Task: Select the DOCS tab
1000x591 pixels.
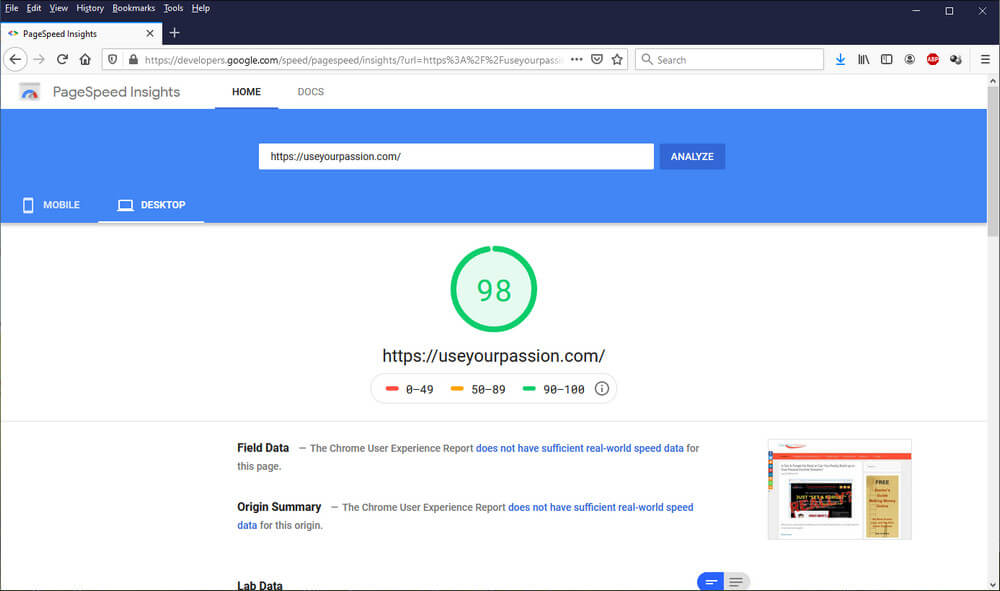Action: (x=311, y=92)
